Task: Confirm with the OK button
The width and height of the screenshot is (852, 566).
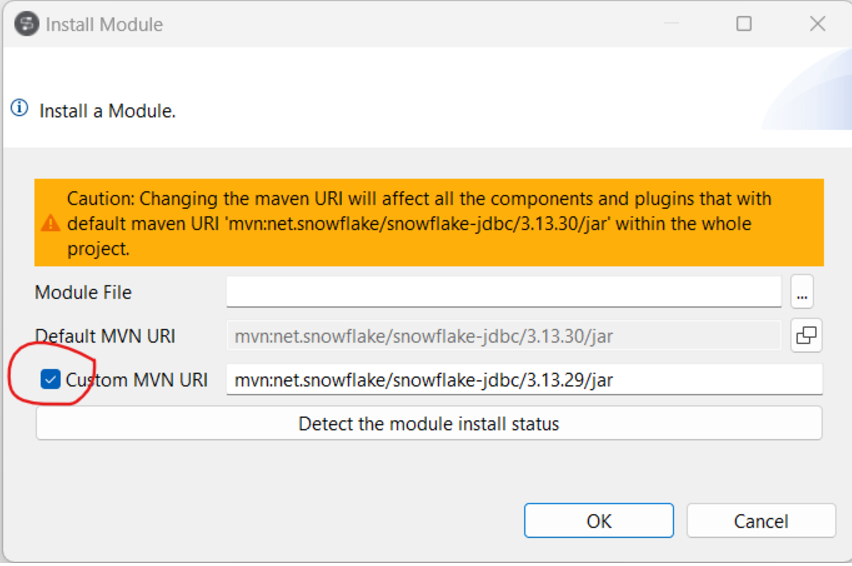Action: pos(598,521)
